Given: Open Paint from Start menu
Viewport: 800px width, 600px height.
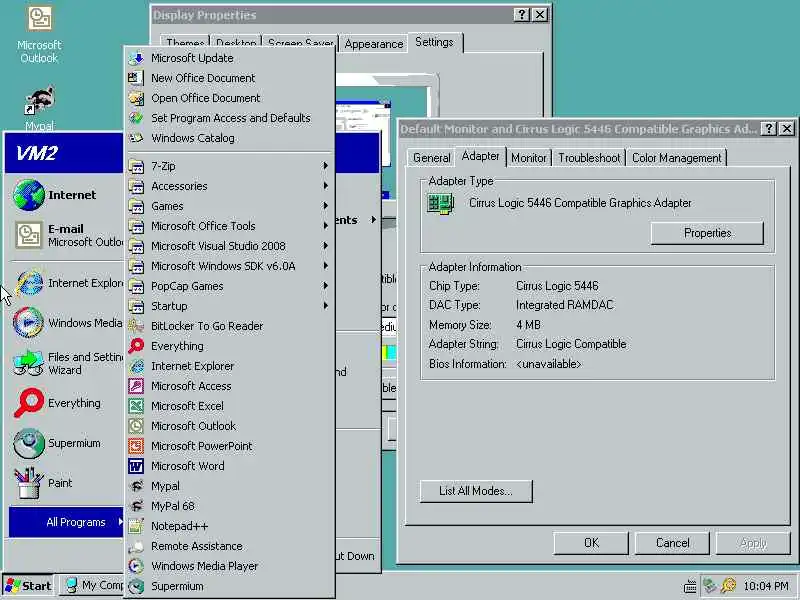Looking at the screenshot, I should coord(65,483).
